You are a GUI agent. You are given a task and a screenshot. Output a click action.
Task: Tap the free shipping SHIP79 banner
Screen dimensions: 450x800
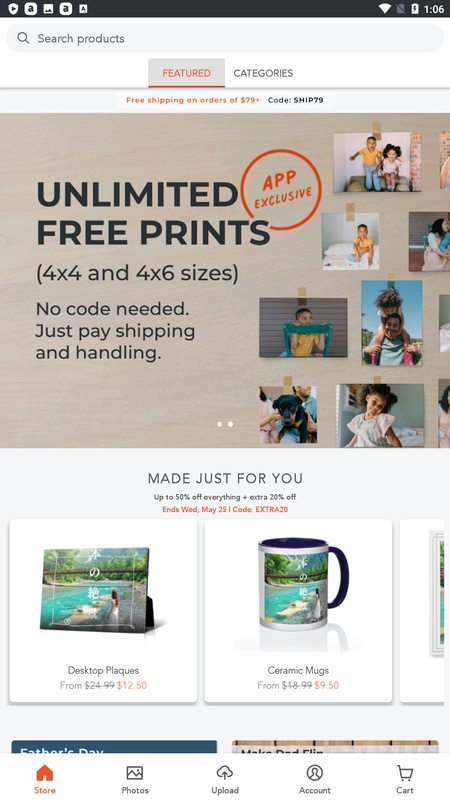click(225, 100)
